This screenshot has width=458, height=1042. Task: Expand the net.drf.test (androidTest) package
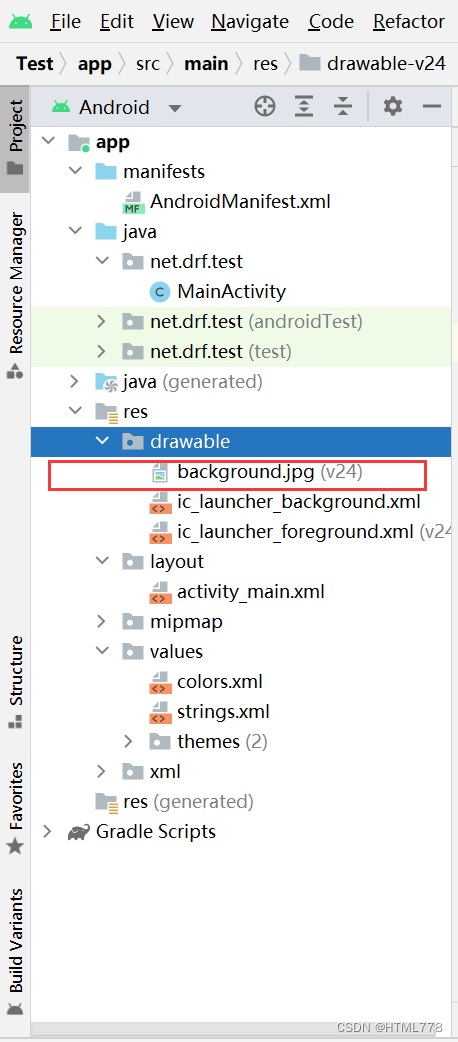(x=102, y=322)
